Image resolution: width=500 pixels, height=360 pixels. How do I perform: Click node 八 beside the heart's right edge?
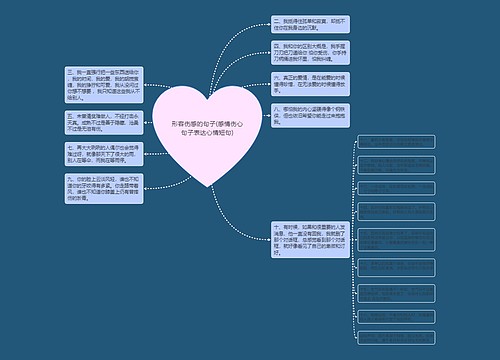pos(310,115)
